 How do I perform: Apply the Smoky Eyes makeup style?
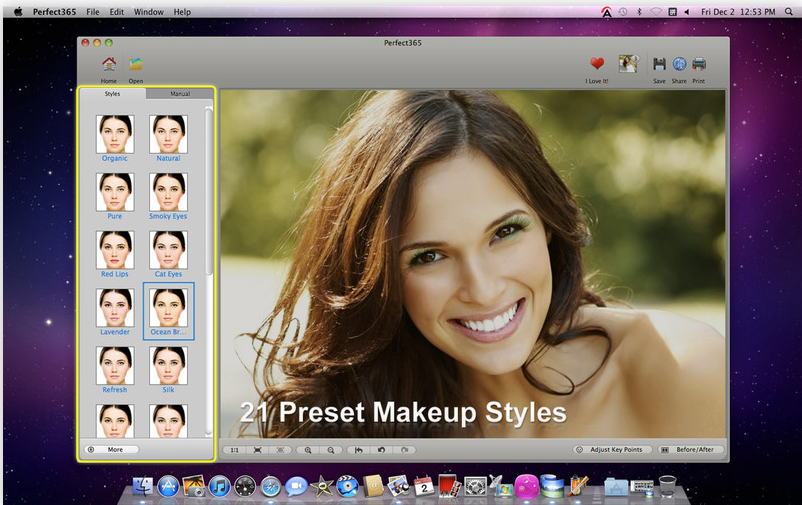168,196
